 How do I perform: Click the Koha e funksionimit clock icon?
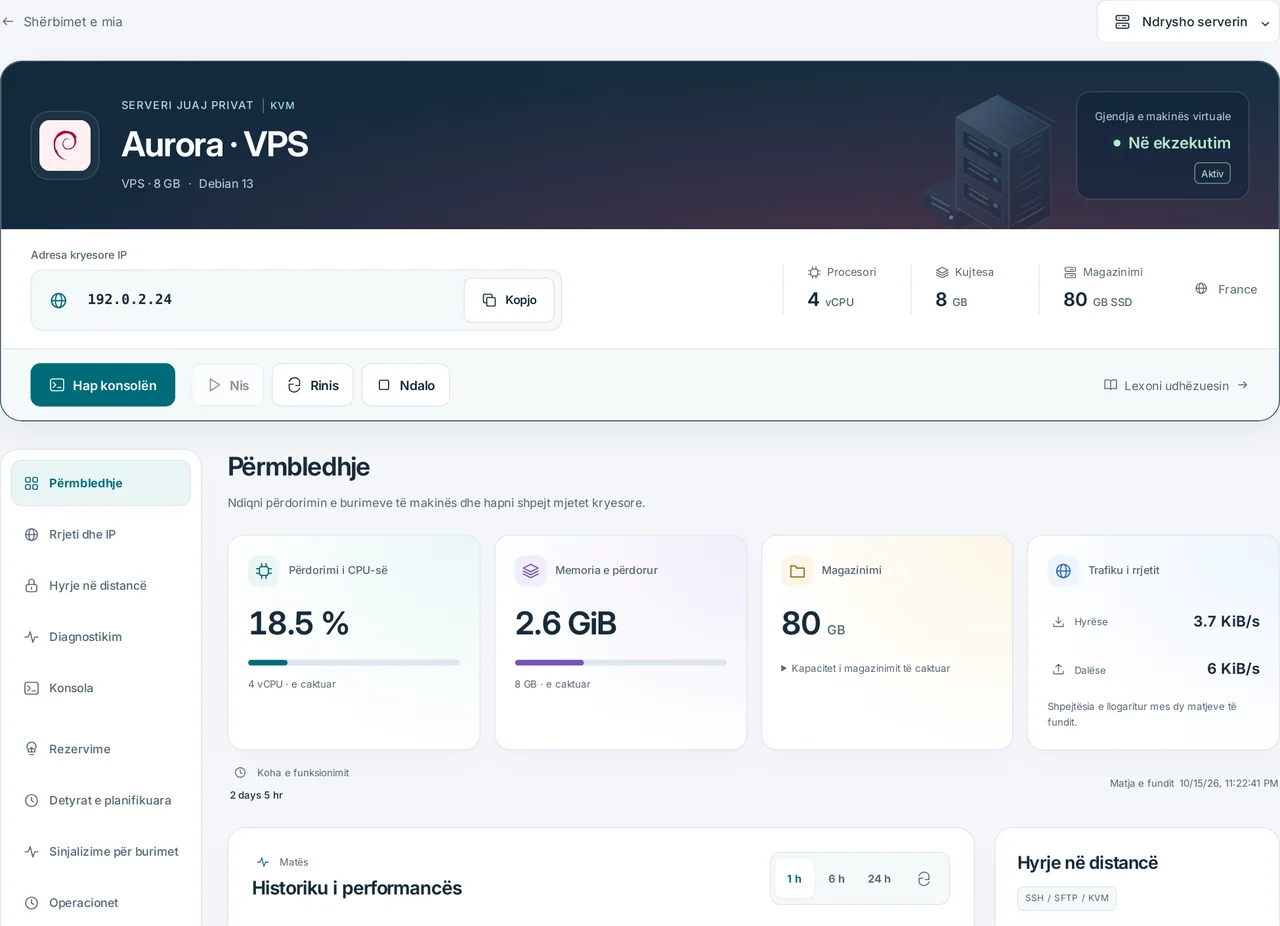click(x=240, y=773)
